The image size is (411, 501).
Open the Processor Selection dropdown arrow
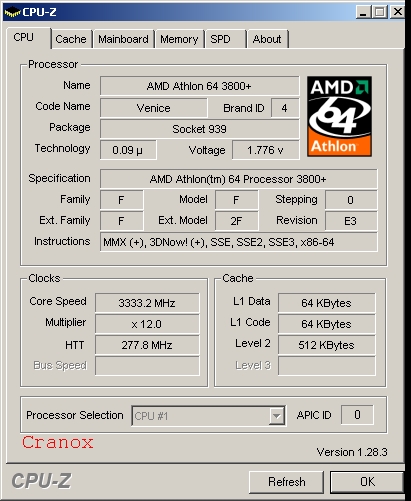coord(277,416)
